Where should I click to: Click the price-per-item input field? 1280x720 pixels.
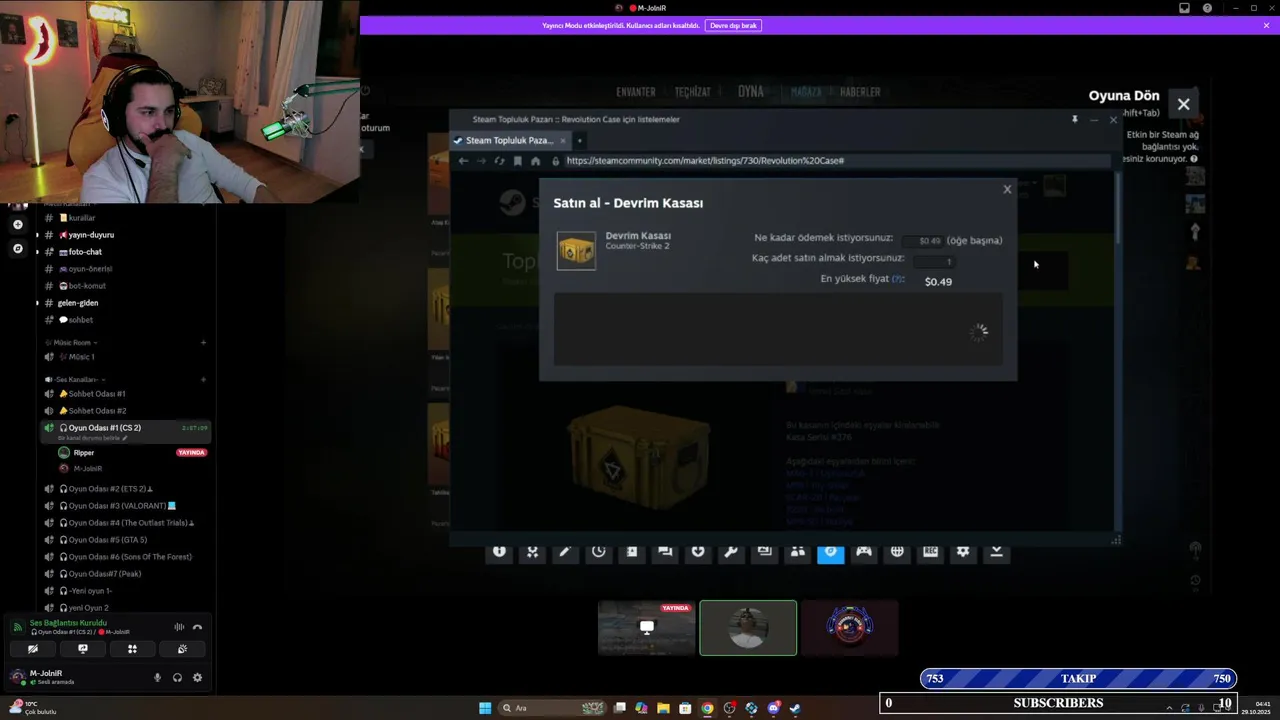pos(921,241)
